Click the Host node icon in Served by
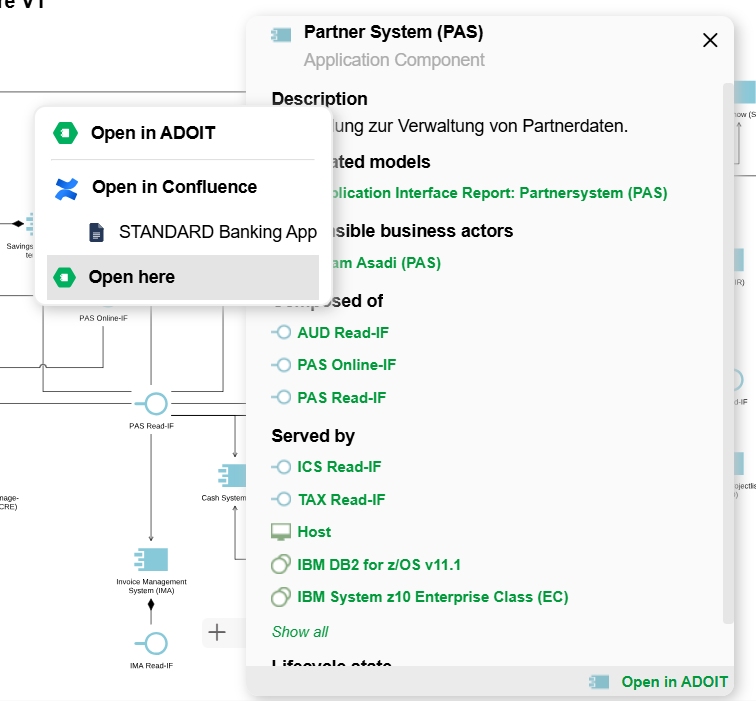 pyautogui.click(x=281, y=532)
